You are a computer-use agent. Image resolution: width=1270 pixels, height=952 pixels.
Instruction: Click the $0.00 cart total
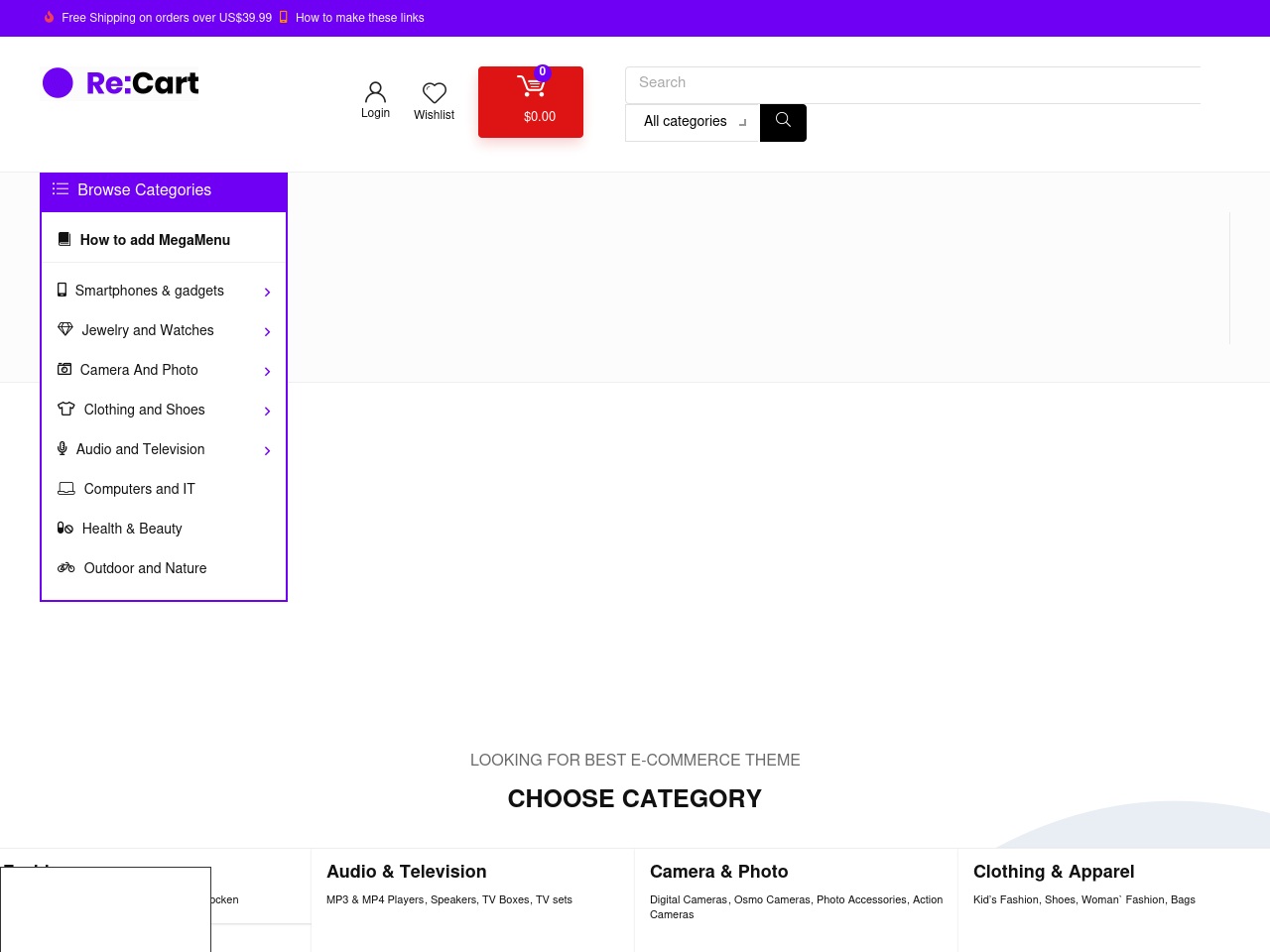540,117
